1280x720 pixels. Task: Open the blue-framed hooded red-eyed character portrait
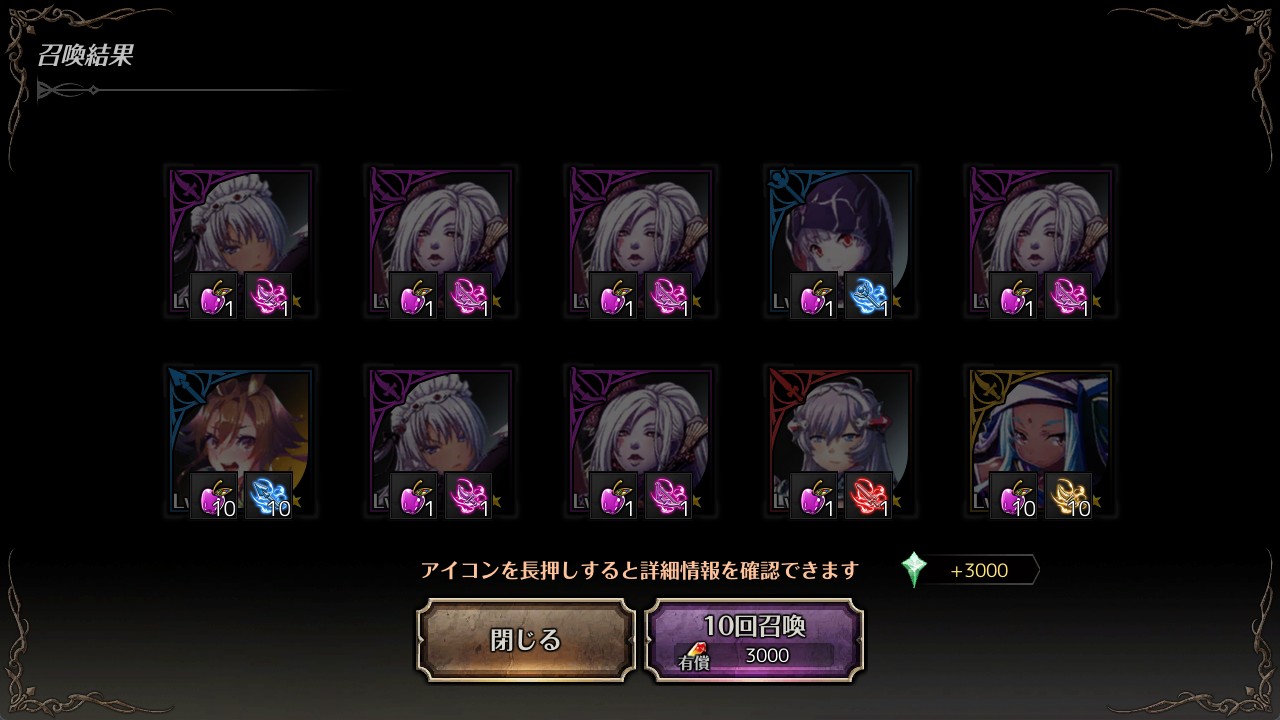(x=841, y=242)
